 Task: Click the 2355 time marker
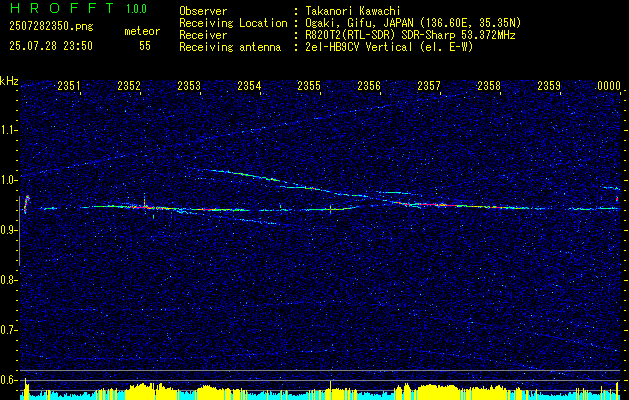(309, 86)
